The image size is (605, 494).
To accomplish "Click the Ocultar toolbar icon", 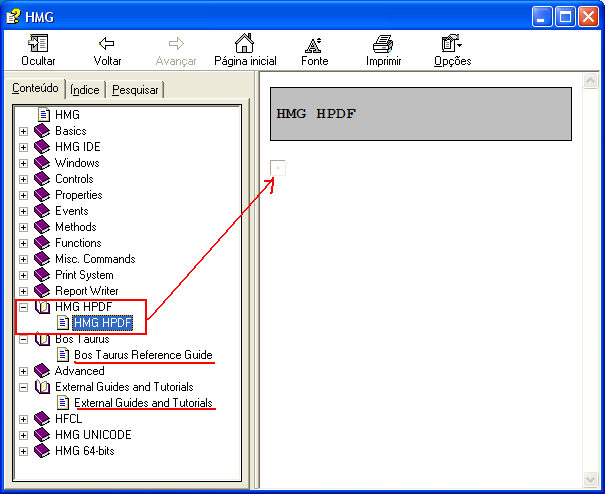I will click(x=38, y=45).
